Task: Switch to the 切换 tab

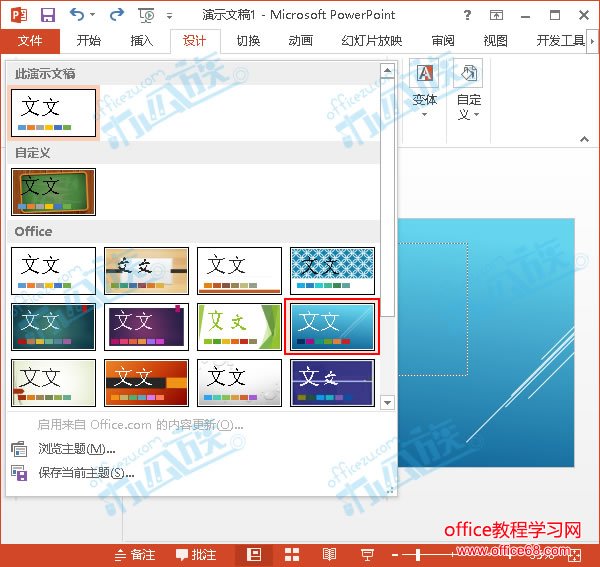Action: point(248,41)
